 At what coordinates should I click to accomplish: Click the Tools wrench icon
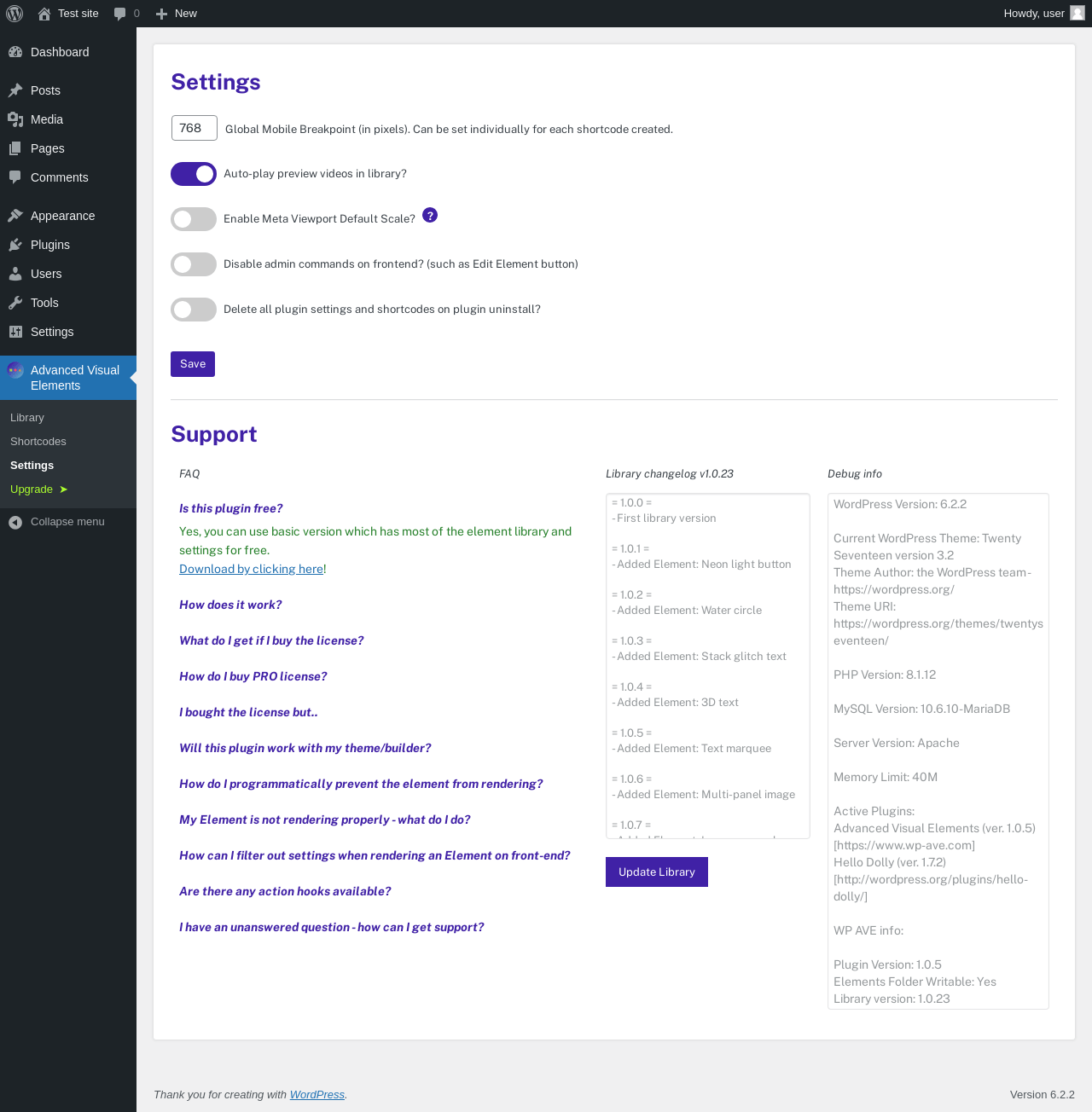pyautogui.click(x=15, y=303)
